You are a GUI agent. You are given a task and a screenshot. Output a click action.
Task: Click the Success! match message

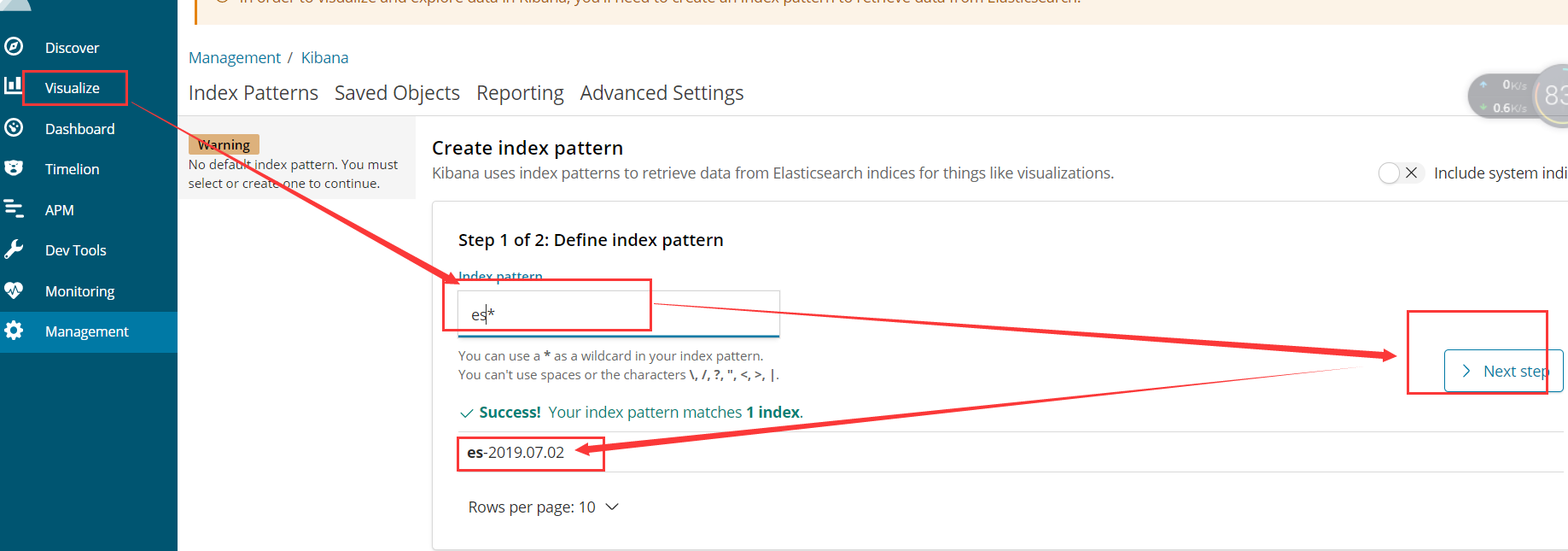[632, 413]
